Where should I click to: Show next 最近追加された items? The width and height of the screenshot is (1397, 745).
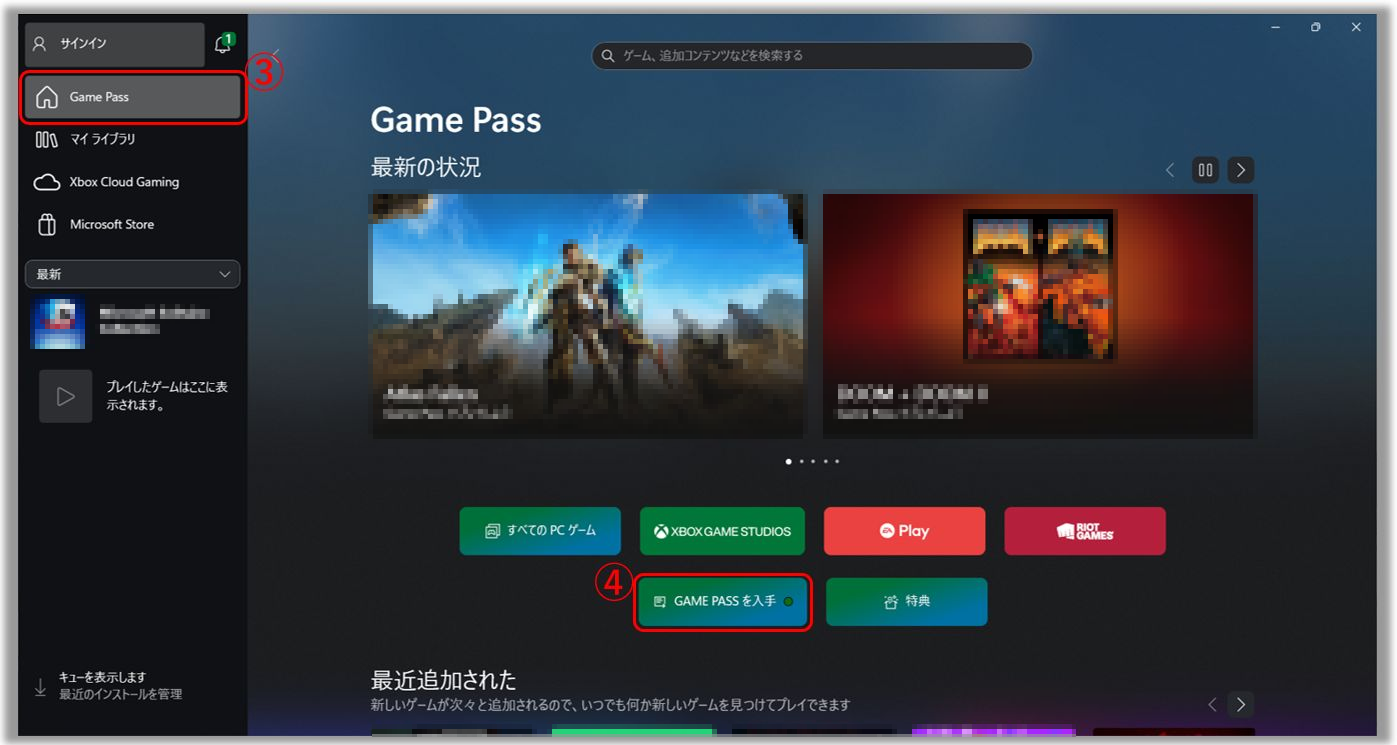coord(1241,704)
